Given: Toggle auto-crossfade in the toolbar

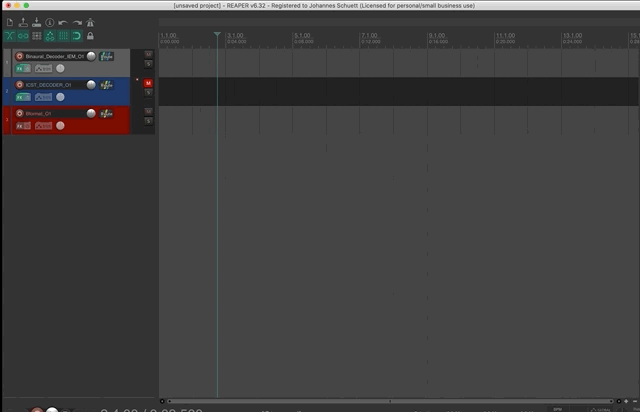Looking at the screenshot, I should [x=9, y=36].
